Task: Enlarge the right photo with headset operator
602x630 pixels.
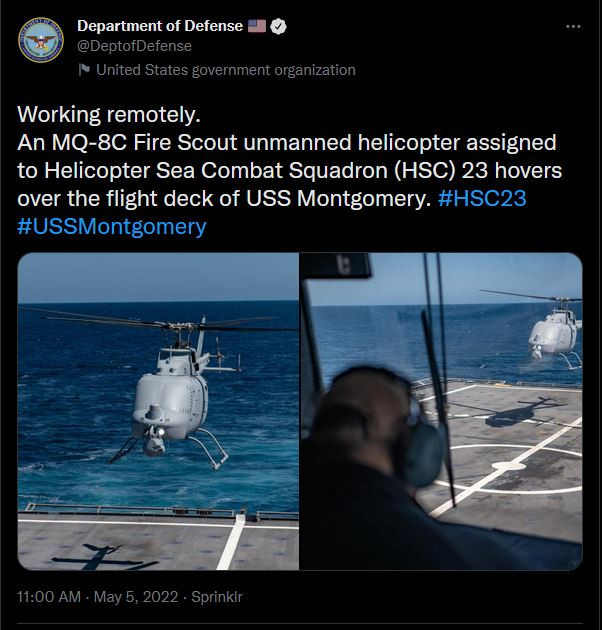Action: click(x=441, y=411)
